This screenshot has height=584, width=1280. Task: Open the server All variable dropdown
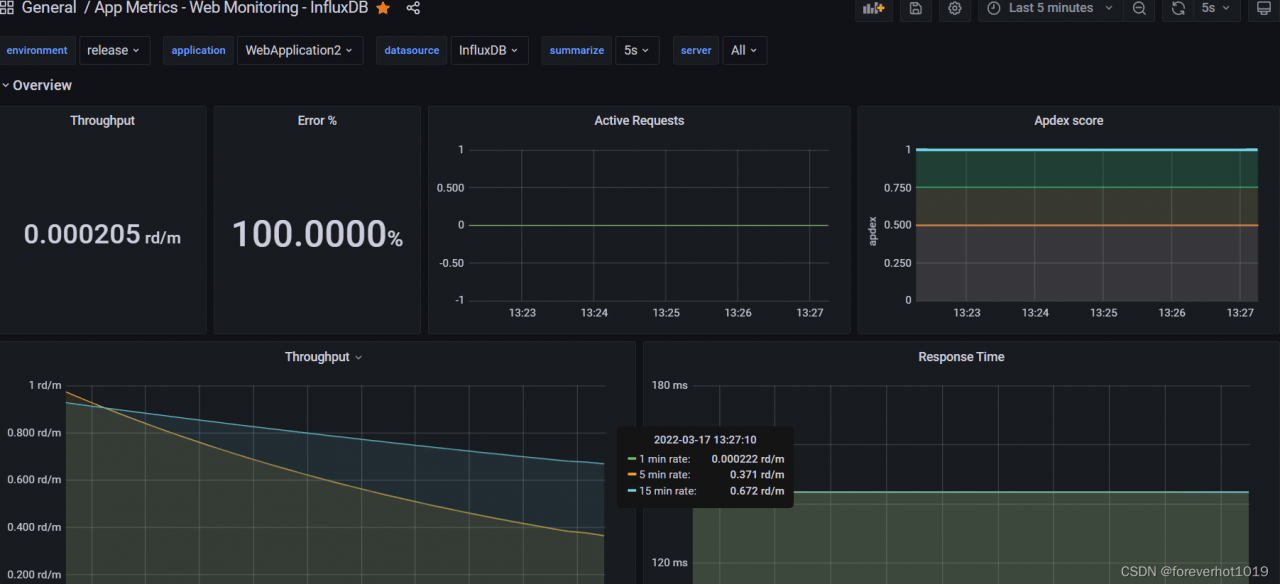click(x=744, y=50)
